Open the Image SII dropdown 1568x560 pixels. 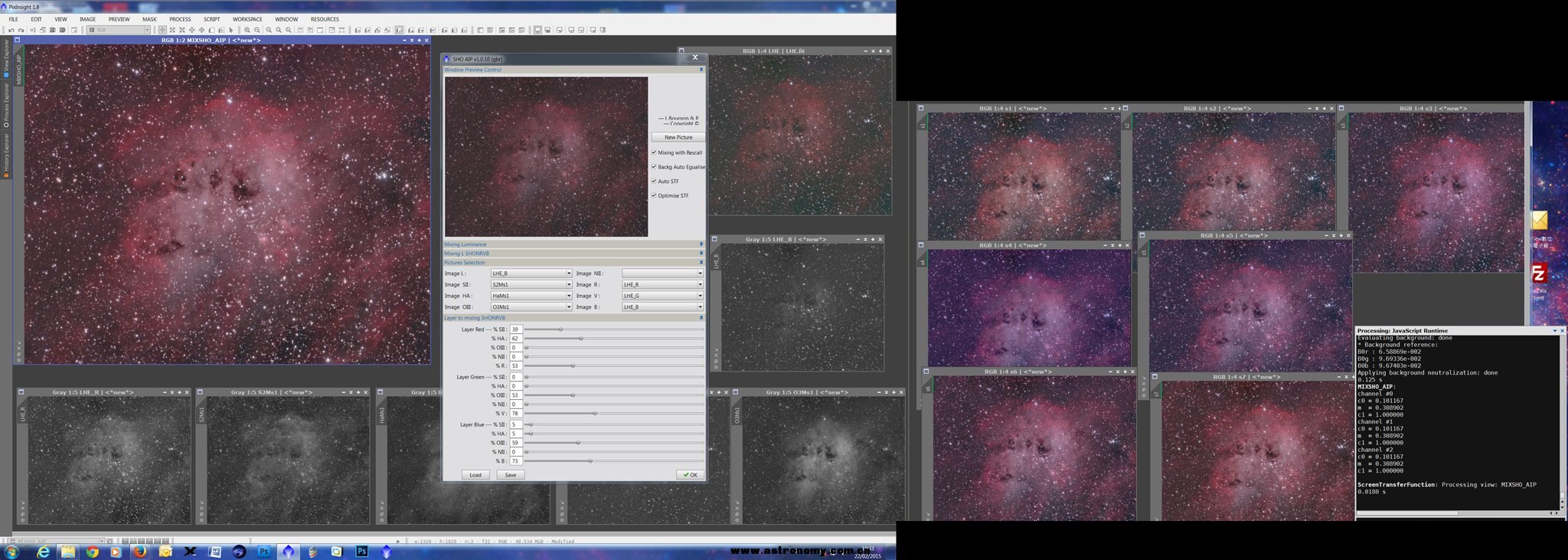pos(531,285)
